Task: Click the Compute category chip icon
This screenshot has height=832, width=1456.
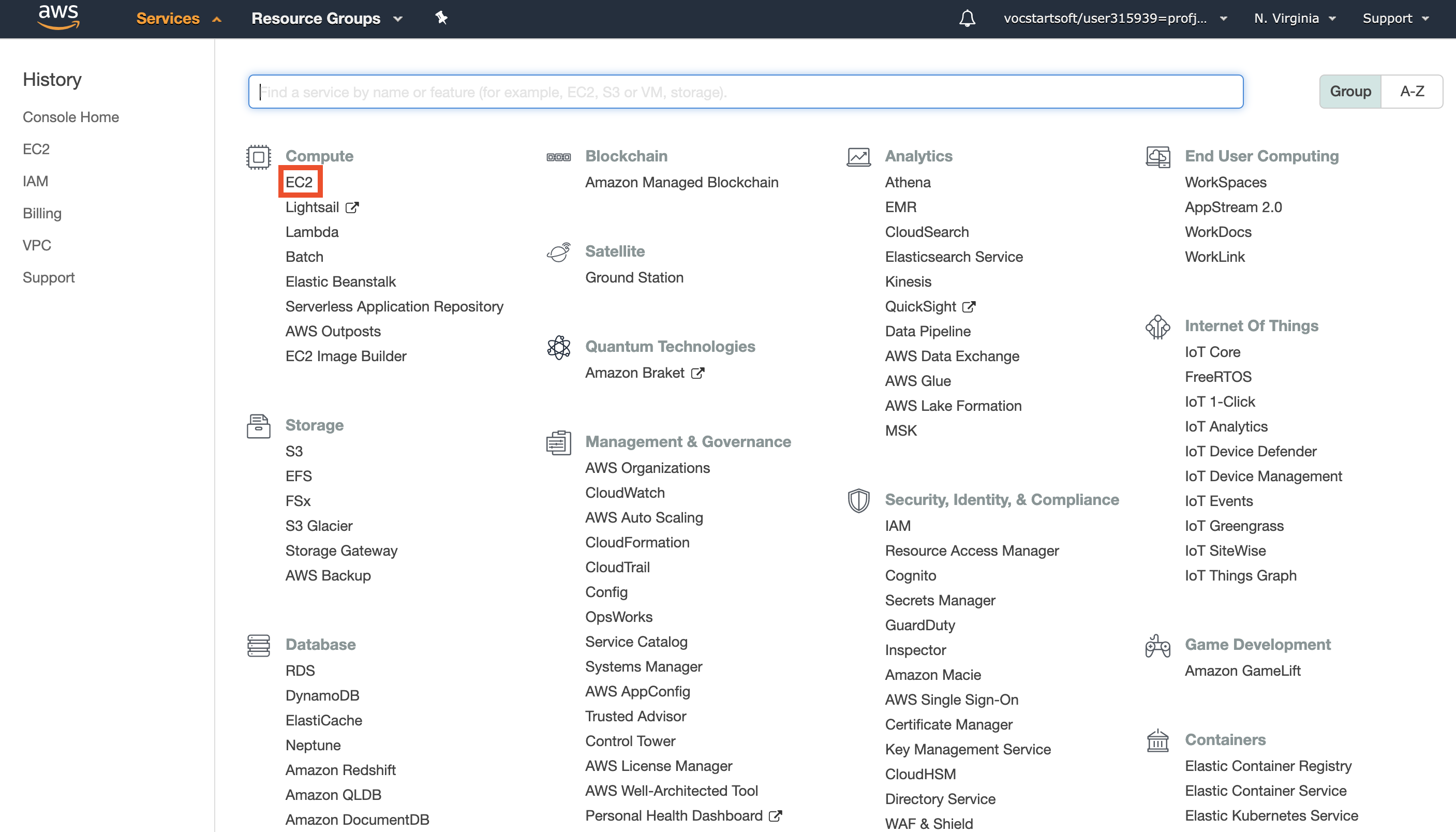Action: click(258, 157)
